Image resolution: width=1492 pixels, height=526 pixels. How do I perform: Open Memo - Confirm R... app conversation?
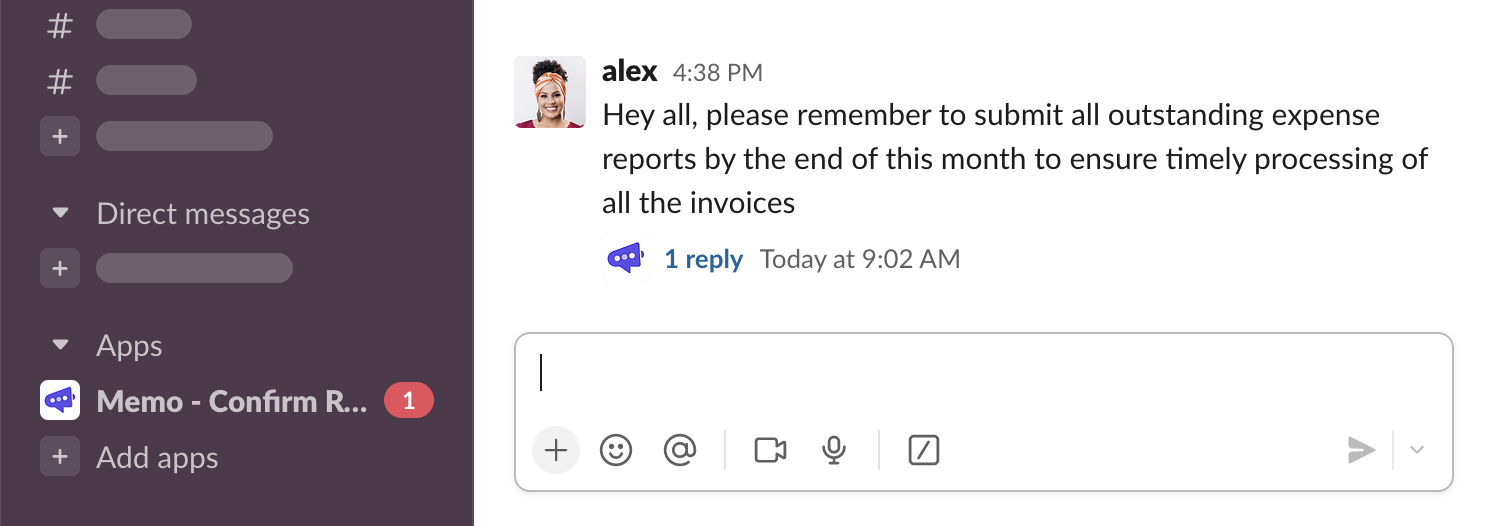click(232, 401)
